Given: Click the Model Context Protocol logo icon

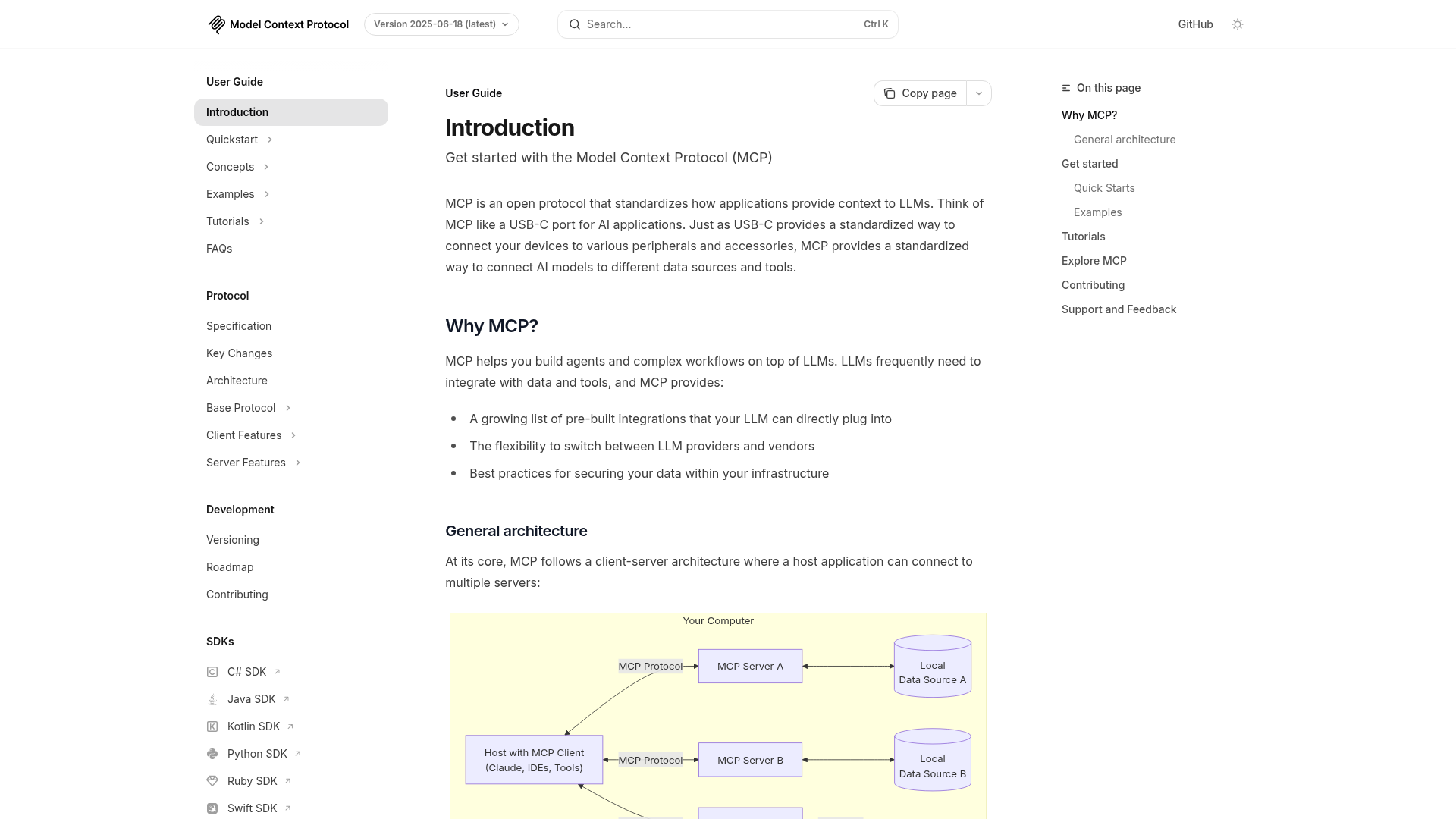Looking at the screenshot, I should (217, 24).
